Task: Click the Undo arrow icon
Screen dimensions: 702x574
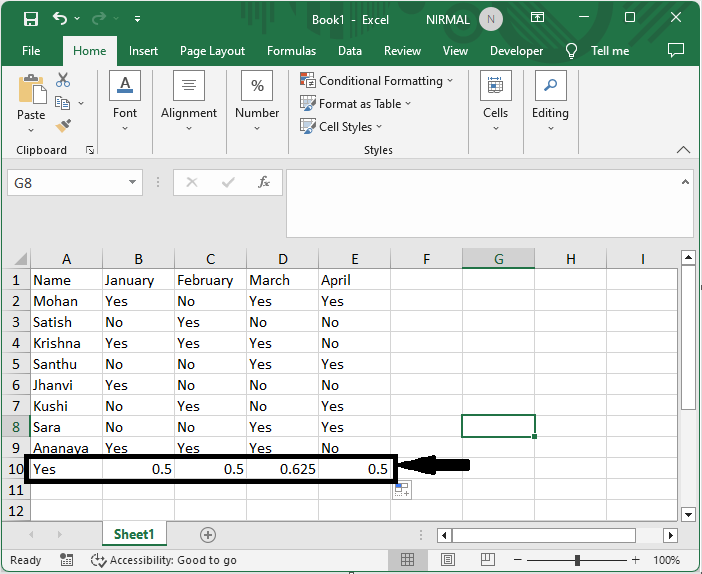Action: click(61, 19)
